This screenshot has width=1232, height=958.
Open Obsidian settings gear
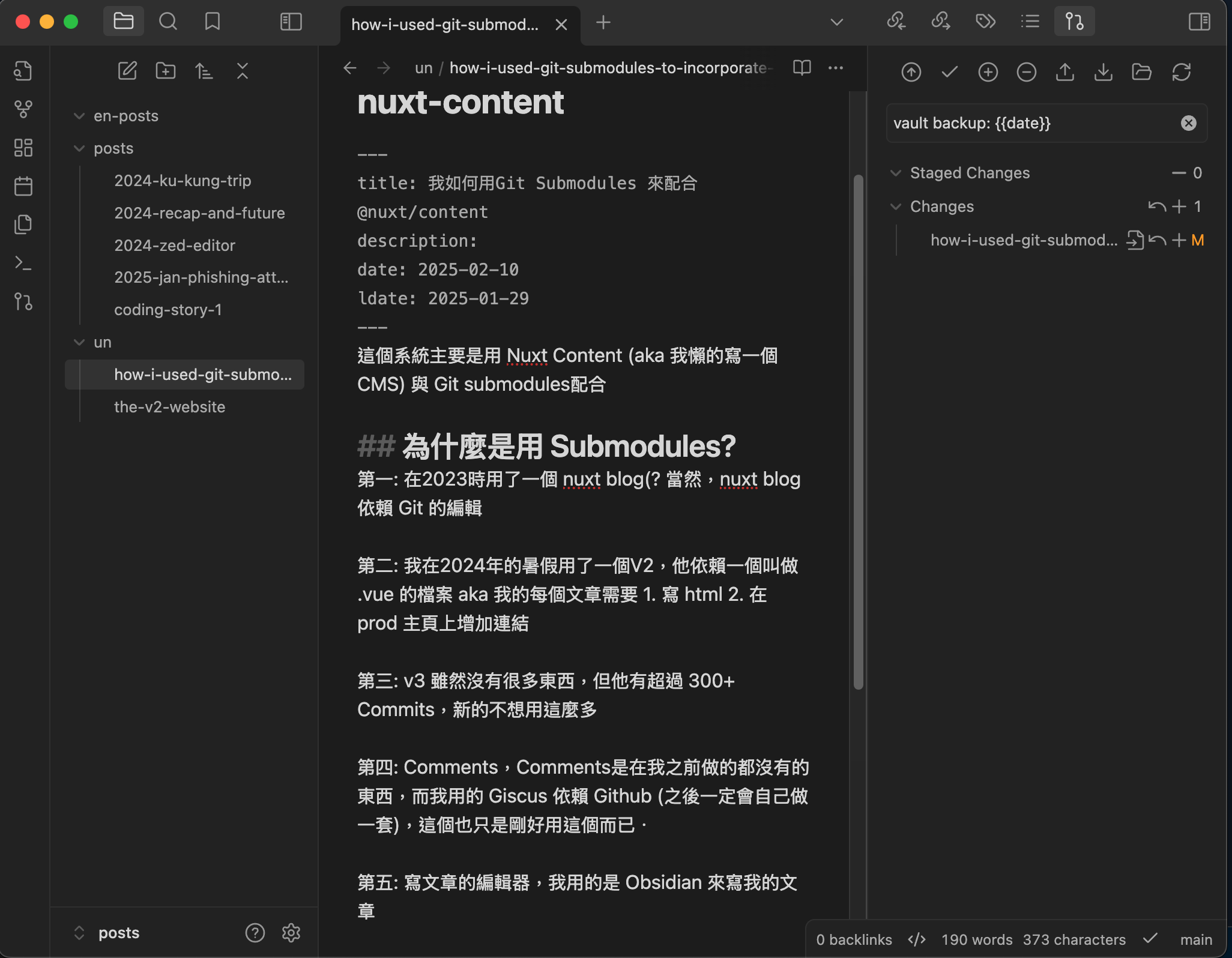pos(291,933)
